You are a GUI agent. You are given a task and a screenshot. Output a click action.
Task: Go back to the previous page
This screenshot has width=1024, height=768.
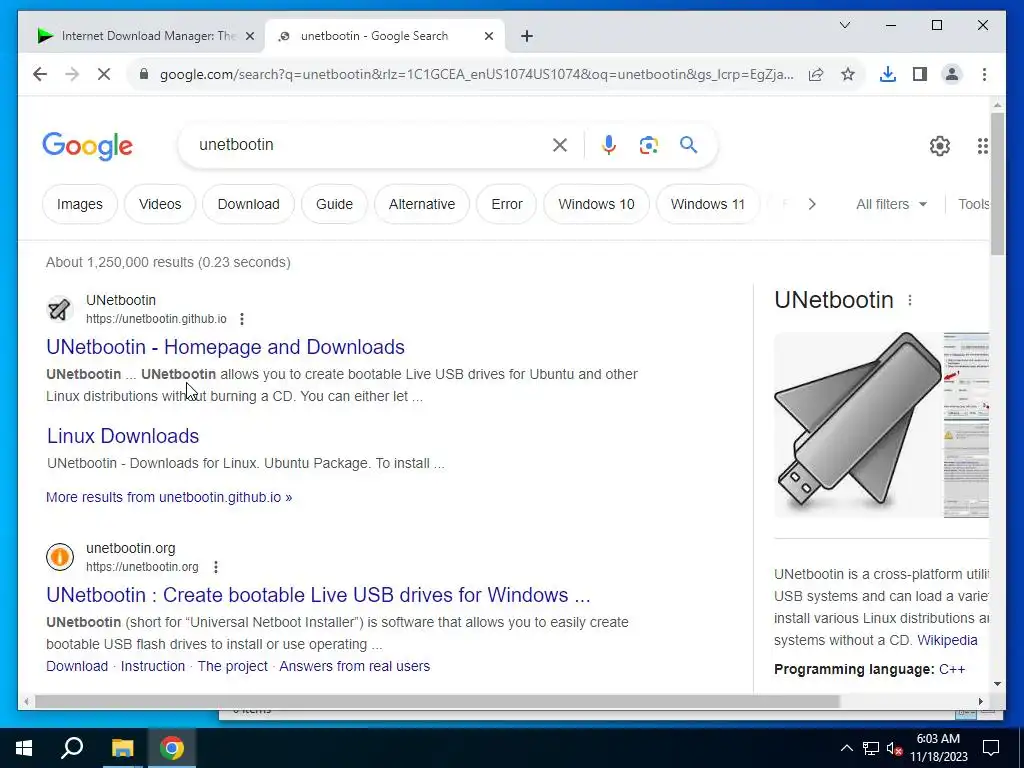40,74
